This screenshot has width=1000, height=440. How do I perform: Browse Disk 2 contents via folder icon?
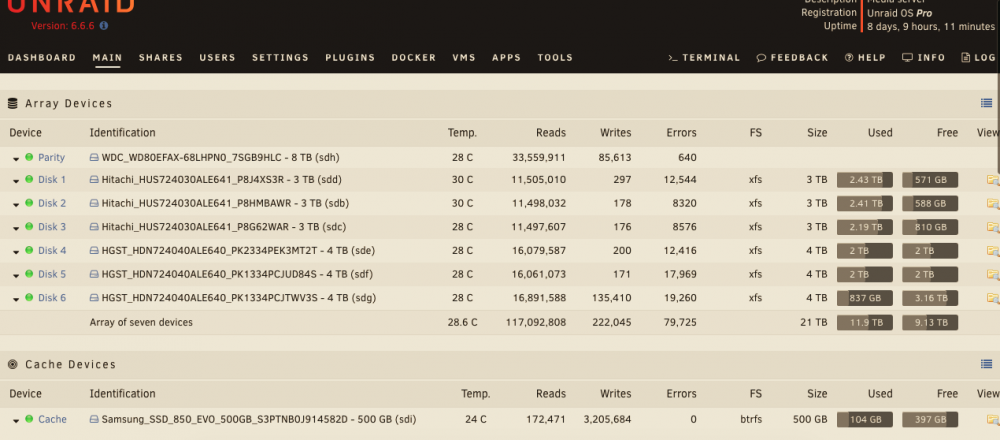click(x=992, y=203)
